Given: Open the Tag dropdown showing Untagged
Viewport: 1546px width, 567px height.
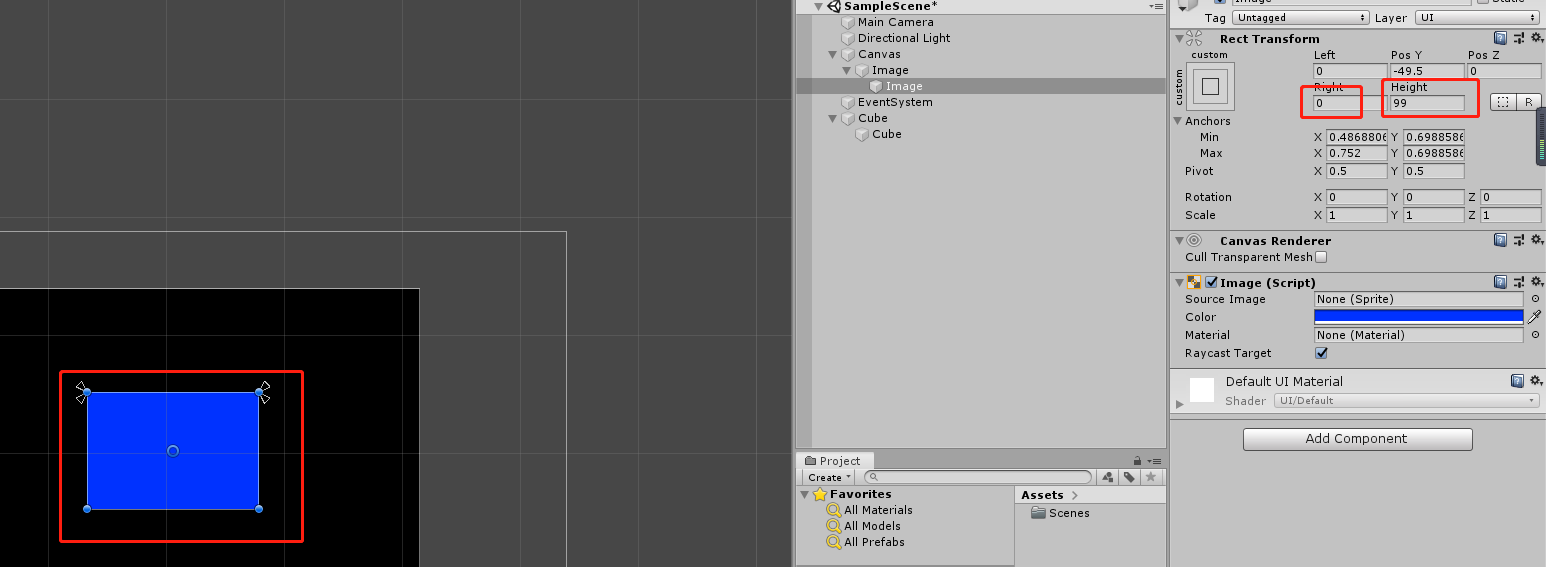Looking at the screenshot, I should pyautogui.click(x=1301, y=17).
